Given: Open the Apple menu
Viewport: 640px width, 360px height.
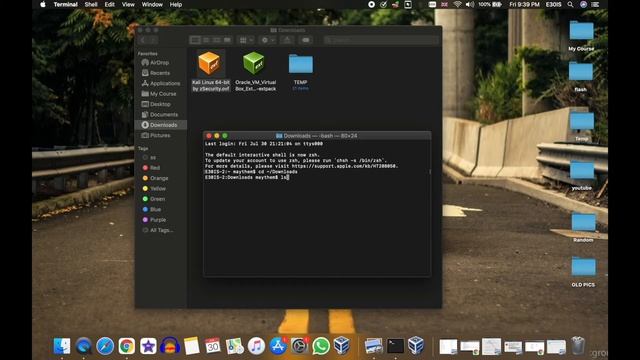Looking at the screenshot, I should (43, 4).
